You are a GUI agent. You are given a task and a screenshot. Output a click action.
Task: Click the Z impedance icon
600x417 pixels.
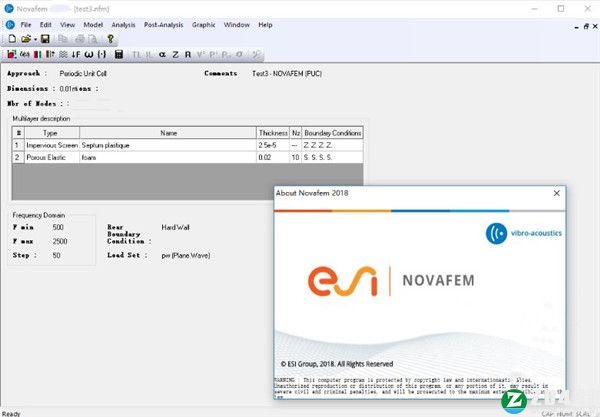tap(175, 55)
